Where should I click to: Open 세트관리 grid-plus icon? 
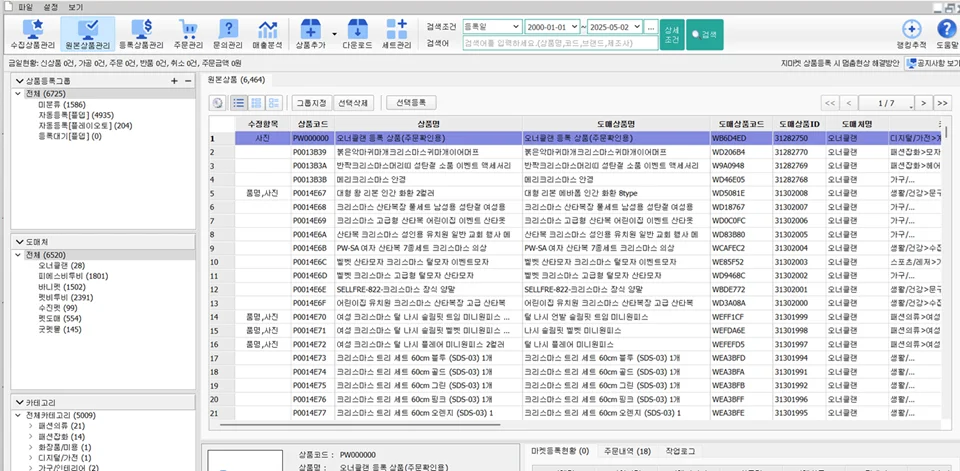point(397,34)
